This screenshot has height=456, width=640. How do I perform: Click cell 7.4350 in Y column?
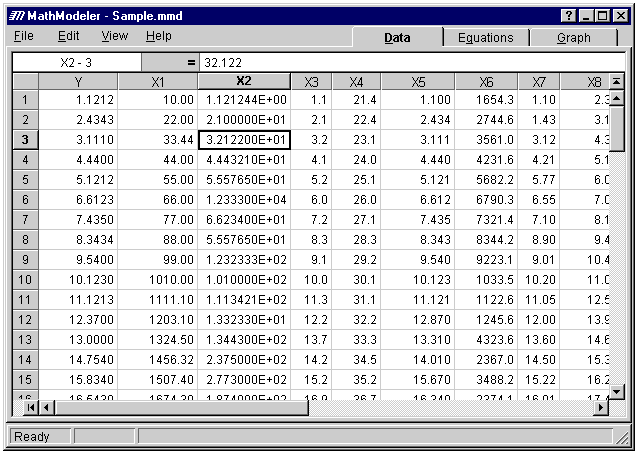pyautogui.click(x=78, y=220)
